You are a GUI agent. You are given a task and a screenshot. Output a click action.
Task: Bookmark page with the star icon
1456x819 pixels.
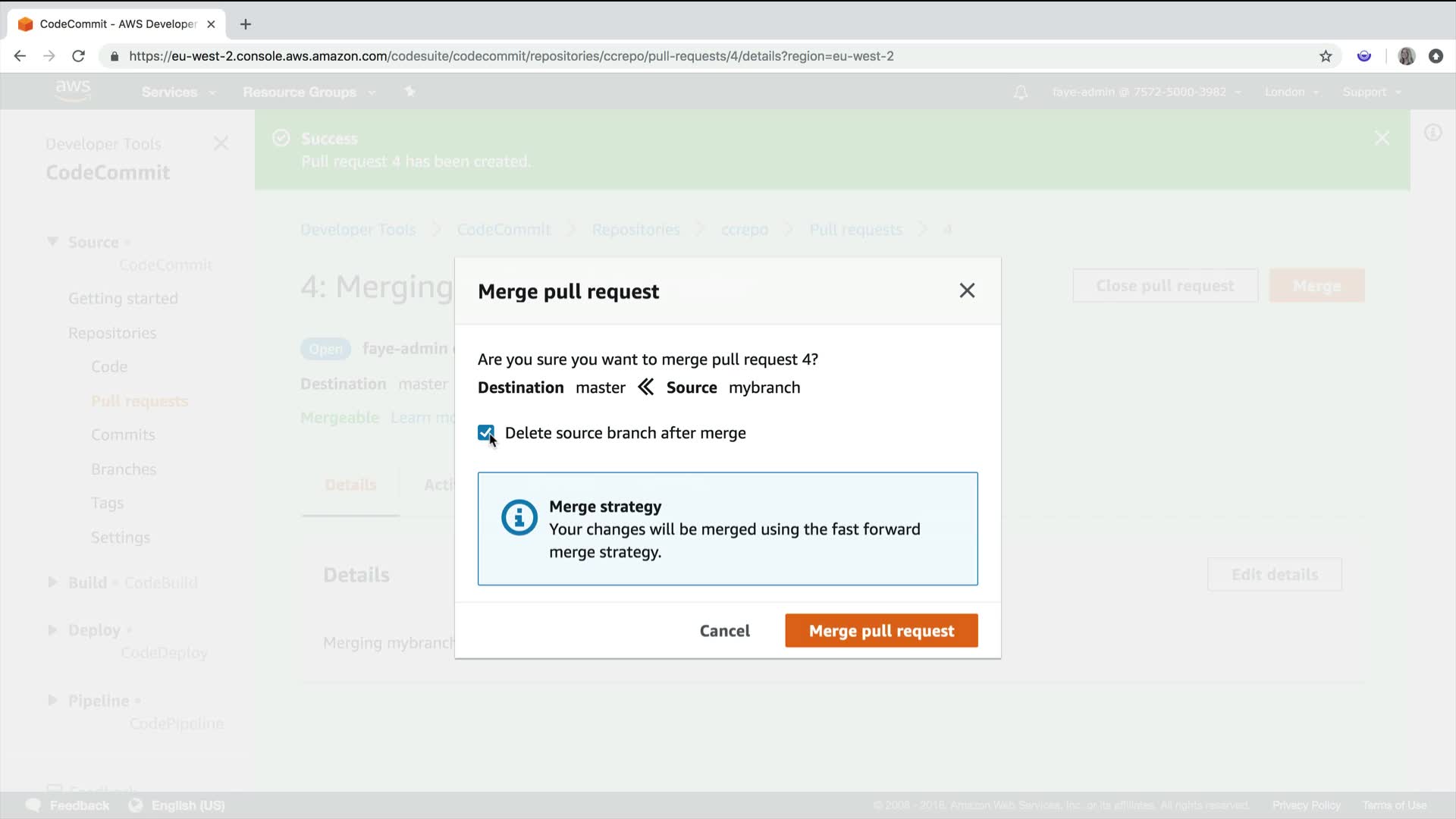tap(1326, 56)
